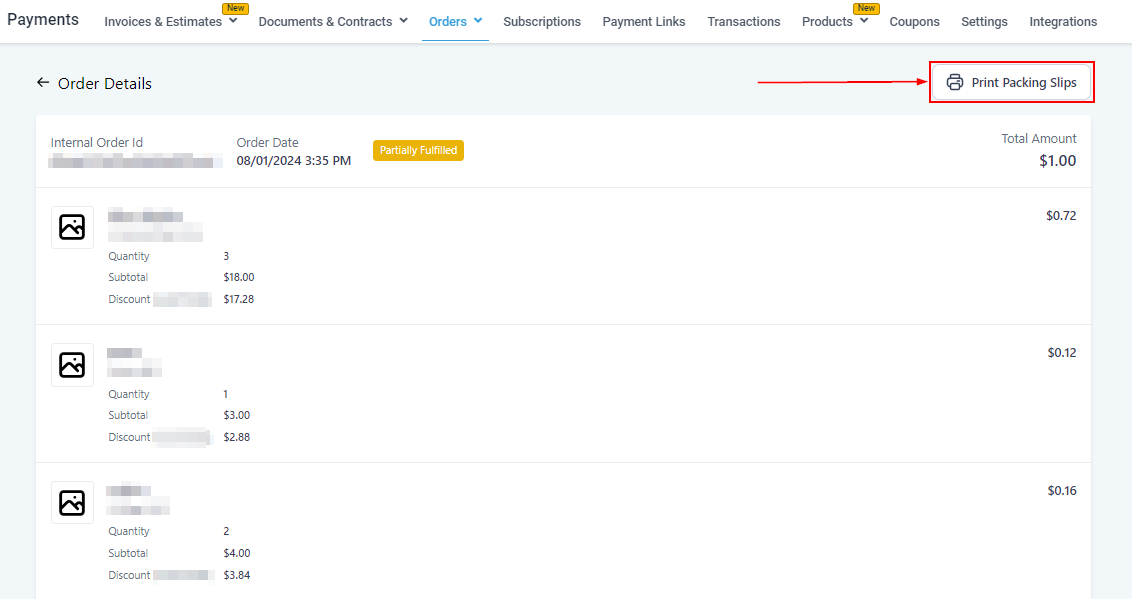Click first product image placeholder icon
This screenshot has height=599, width=1132.
(72, 227)
